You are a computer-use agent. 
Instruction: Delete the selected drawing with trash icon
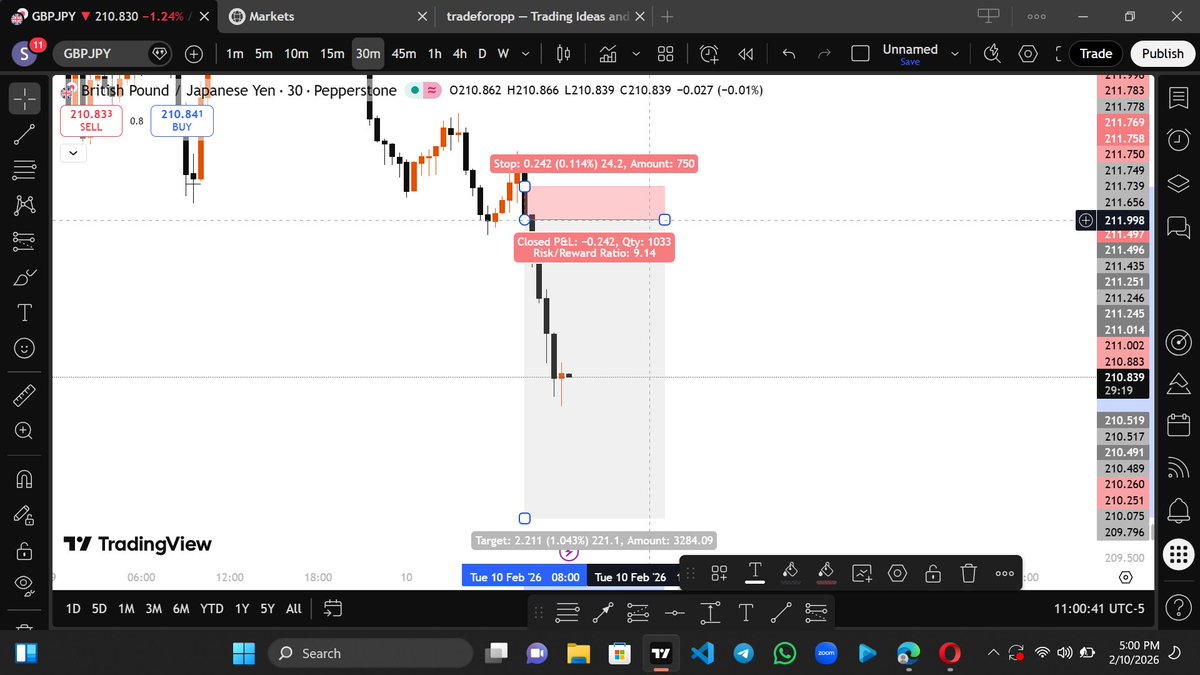968,573
